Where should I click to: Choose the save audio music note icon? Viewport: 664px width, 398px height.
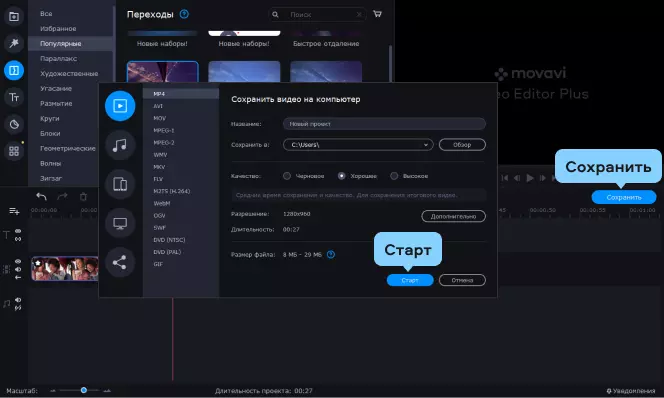120,145
